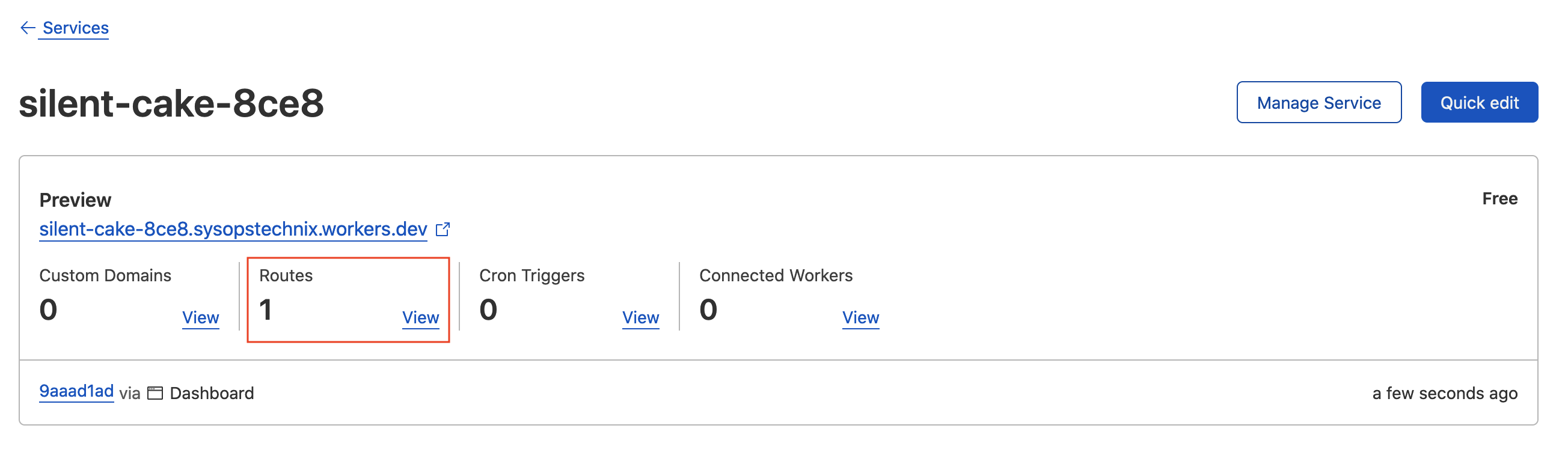This screenshot has height=470, width=1568.
Task: Open the external link icon after preview URL
Action: tap(443, 230)
